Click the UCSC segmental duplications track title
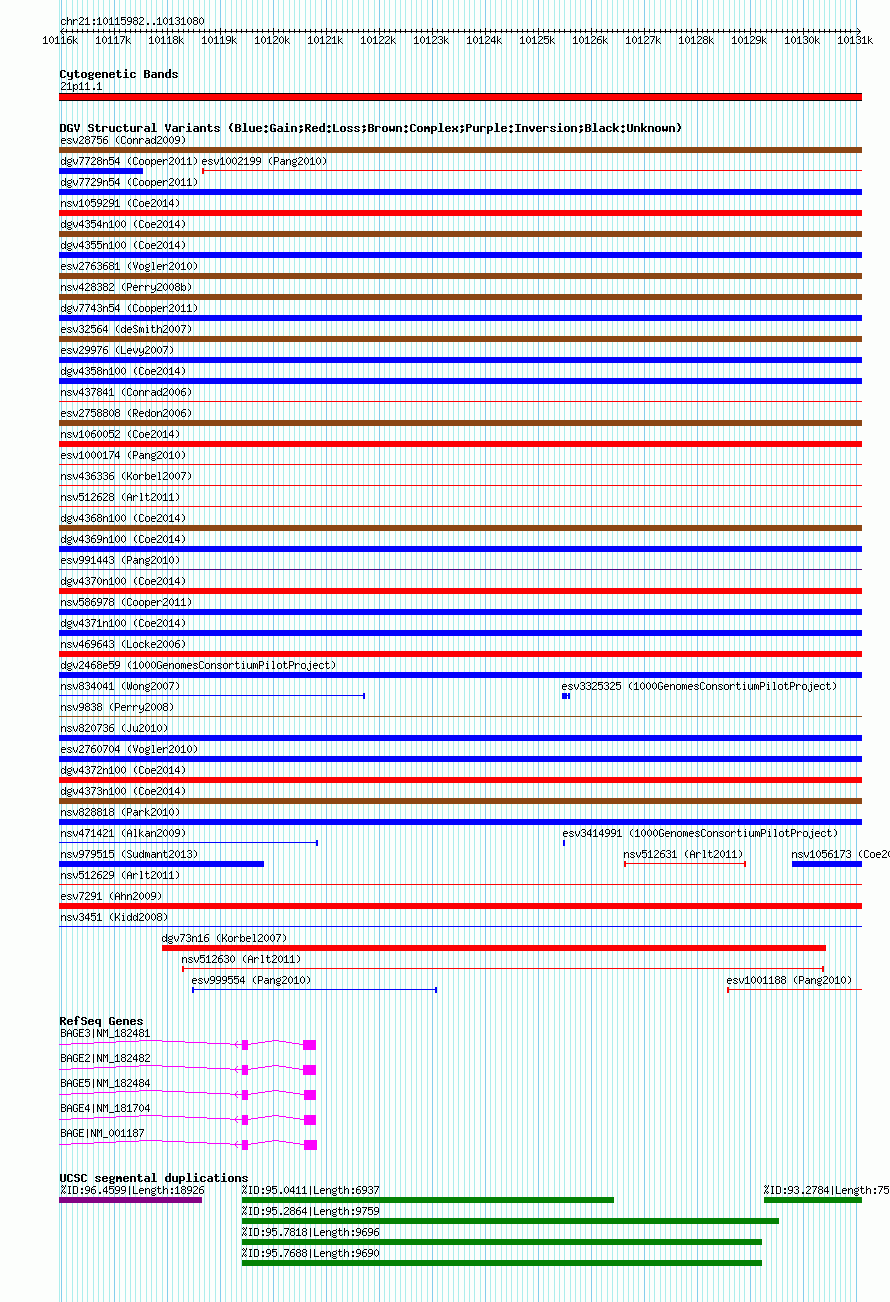890x1302 pixels. pos(154,1178)
